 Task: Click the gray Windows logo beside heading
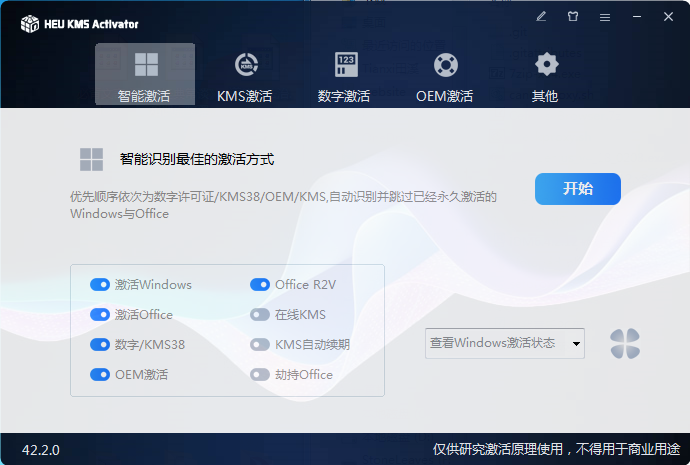(x=92, y=159)
